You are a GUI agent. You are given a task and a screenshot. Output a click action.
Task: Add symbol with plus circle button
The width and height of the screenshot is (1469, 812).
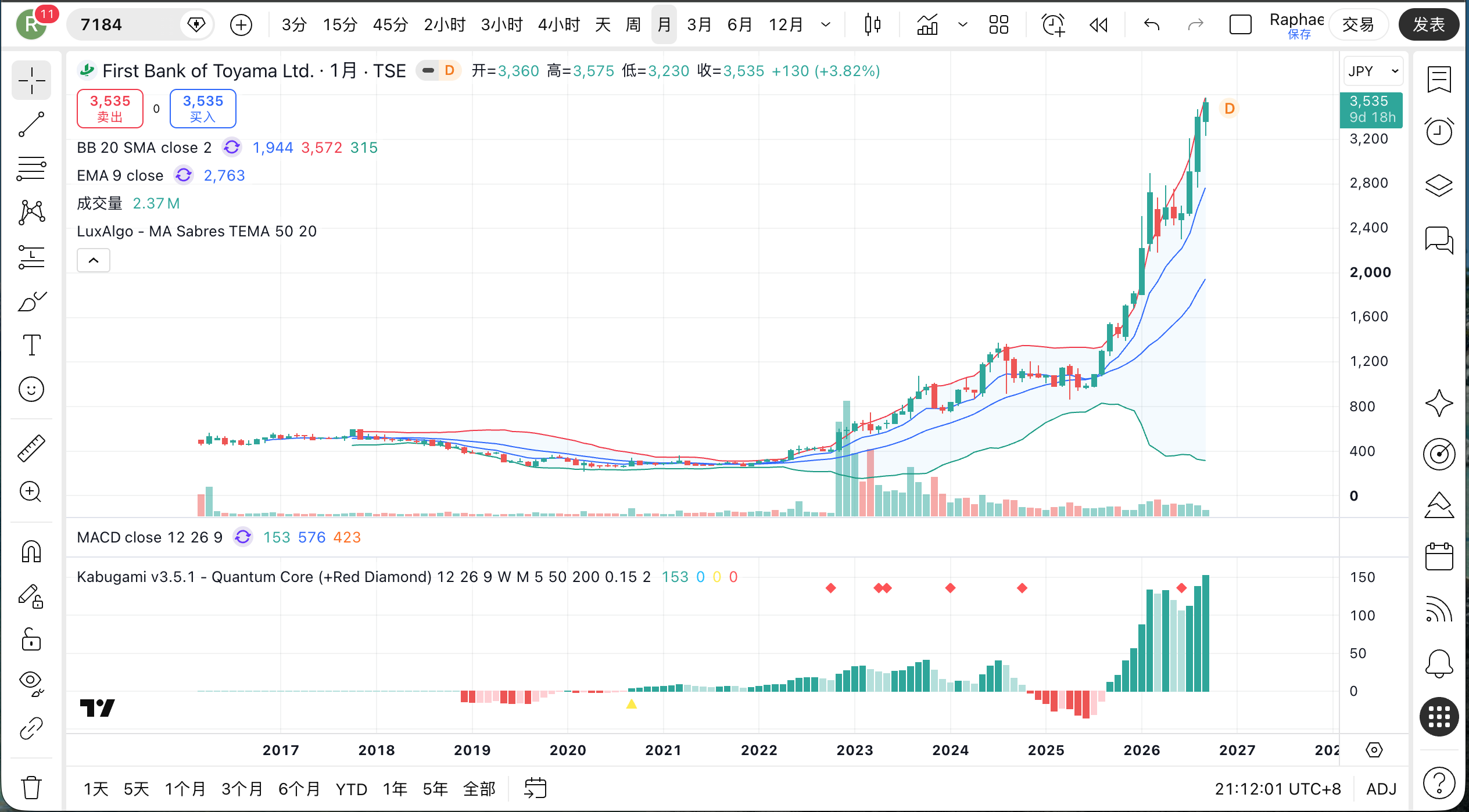tap(241, 25)
